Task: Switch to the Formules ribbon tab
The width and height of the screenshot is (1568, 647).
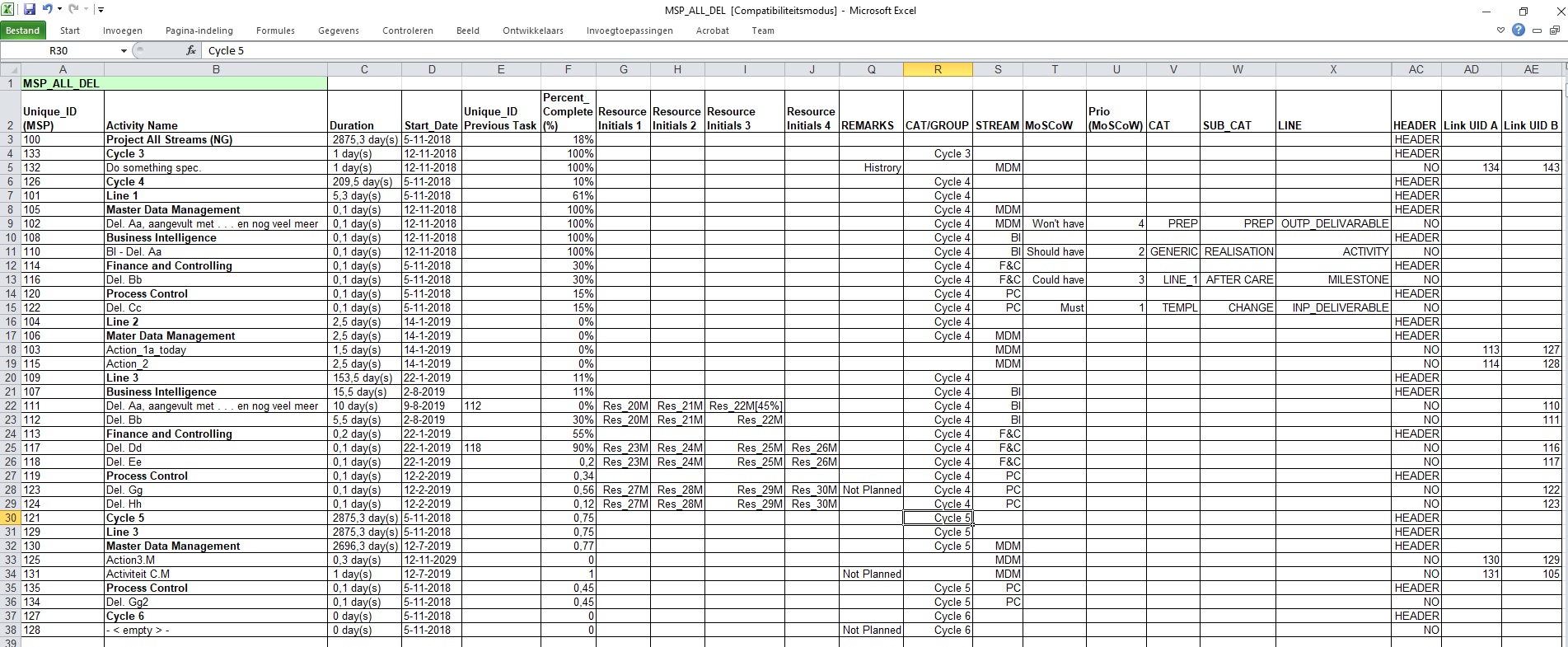Action: [275, 30]
